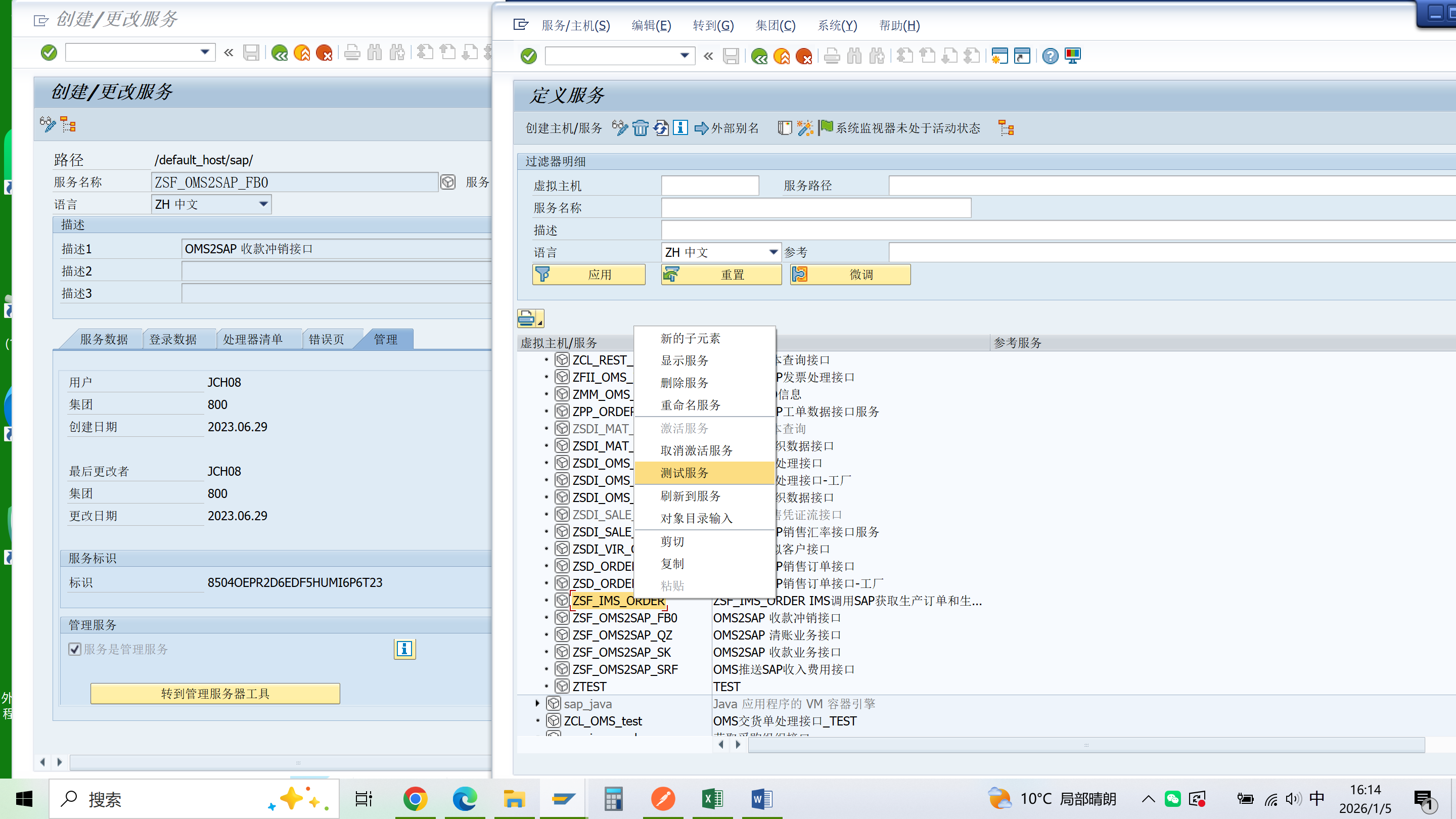The height and width of the screenshot is (819, 1456).
Task: Open language dropdown in create/change service
Action: [263, 204]
